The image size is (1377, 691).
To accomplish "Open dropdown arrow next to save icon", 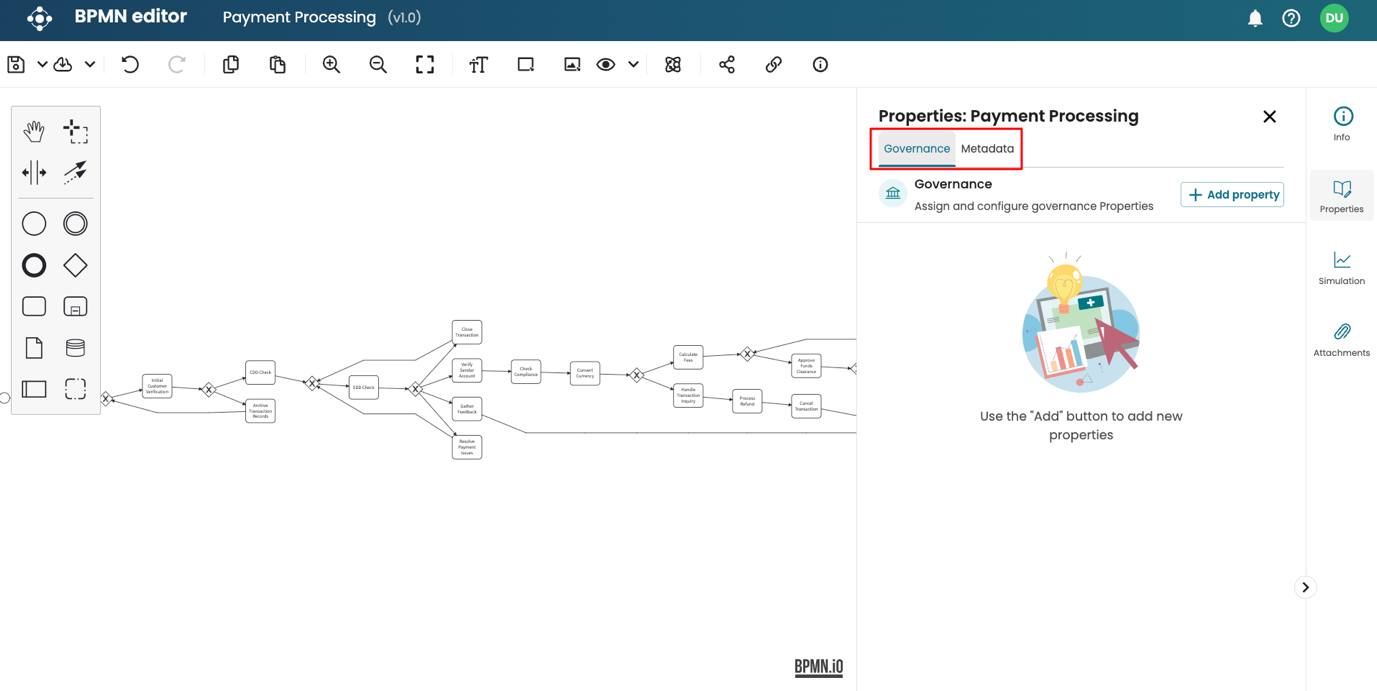I will (42, 65).
